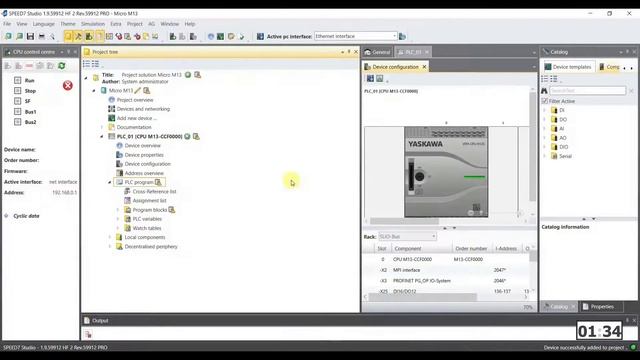The height and width of the screenshot is (360, 640).
Task: Expand the SF status row
Action: tap(18, 101)
